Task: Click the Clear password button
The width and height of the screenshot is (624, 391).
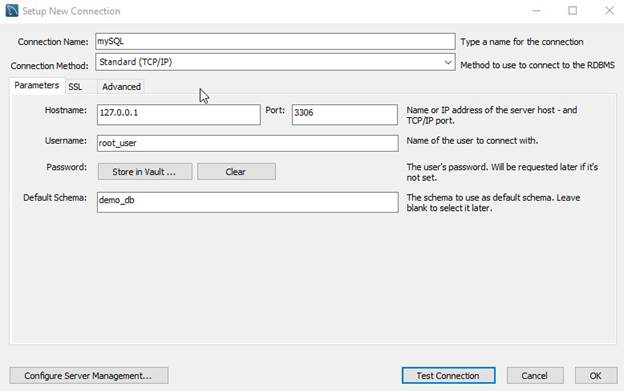Action: tap(236, 172)
